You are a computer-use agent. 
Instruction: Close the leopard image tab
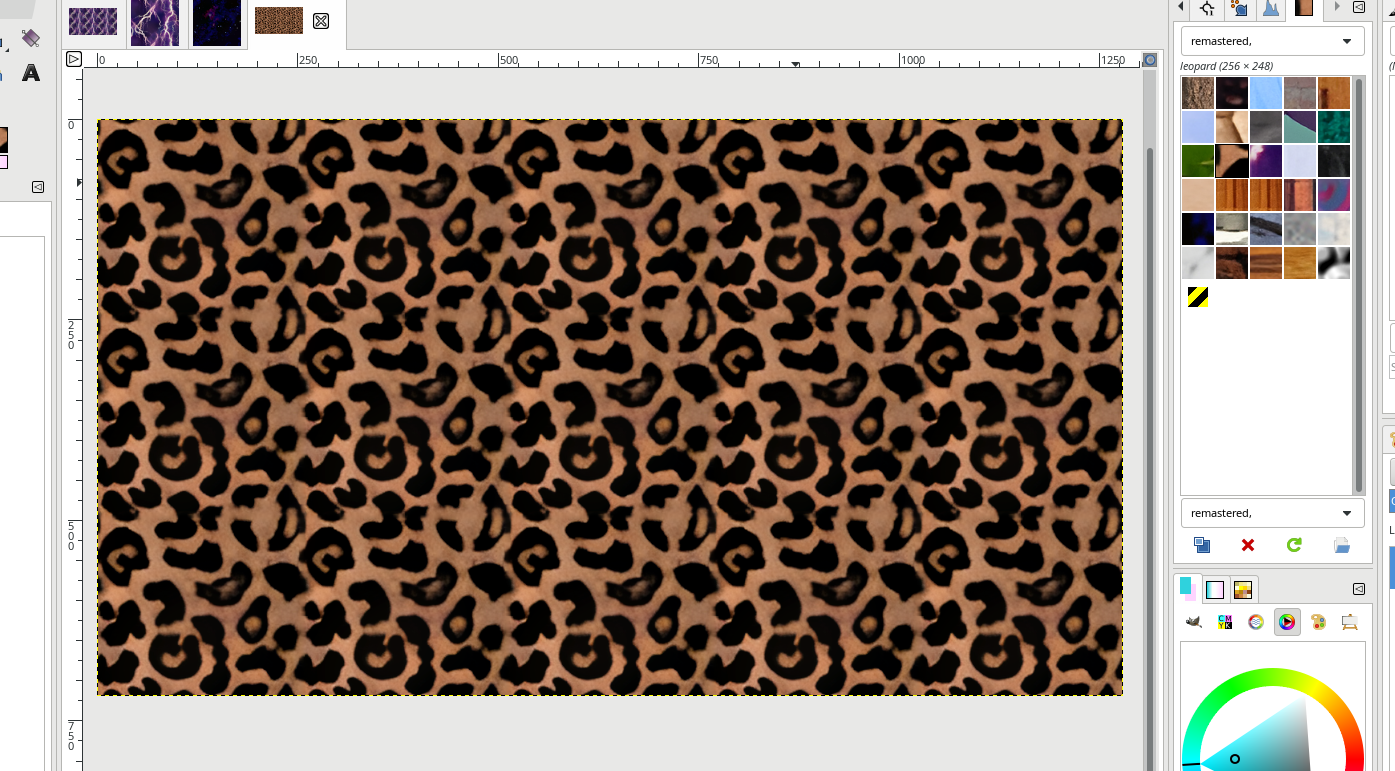click(x=321, y=21)
